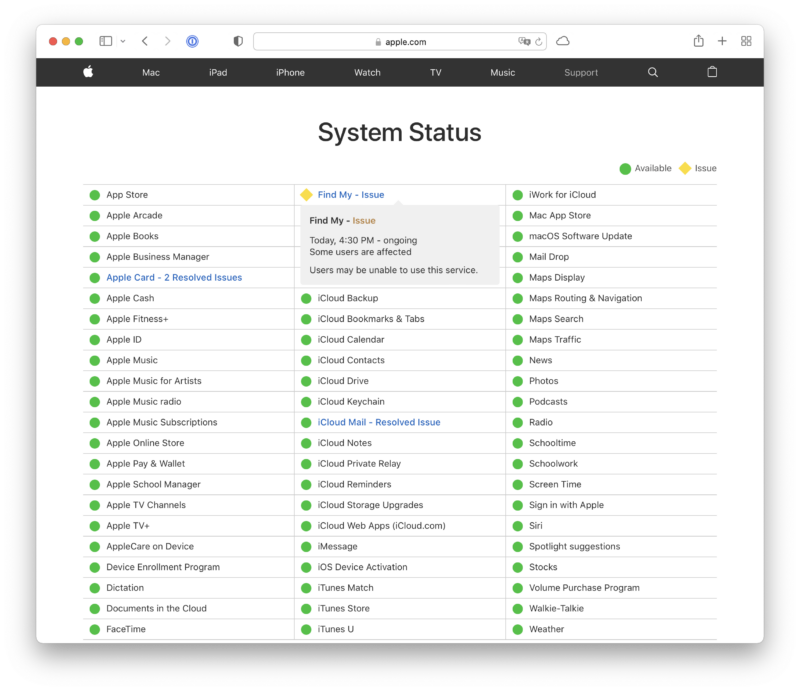Open the Share icon in toolbar
This screenshot has height=691, width=800.
[698, 41]
